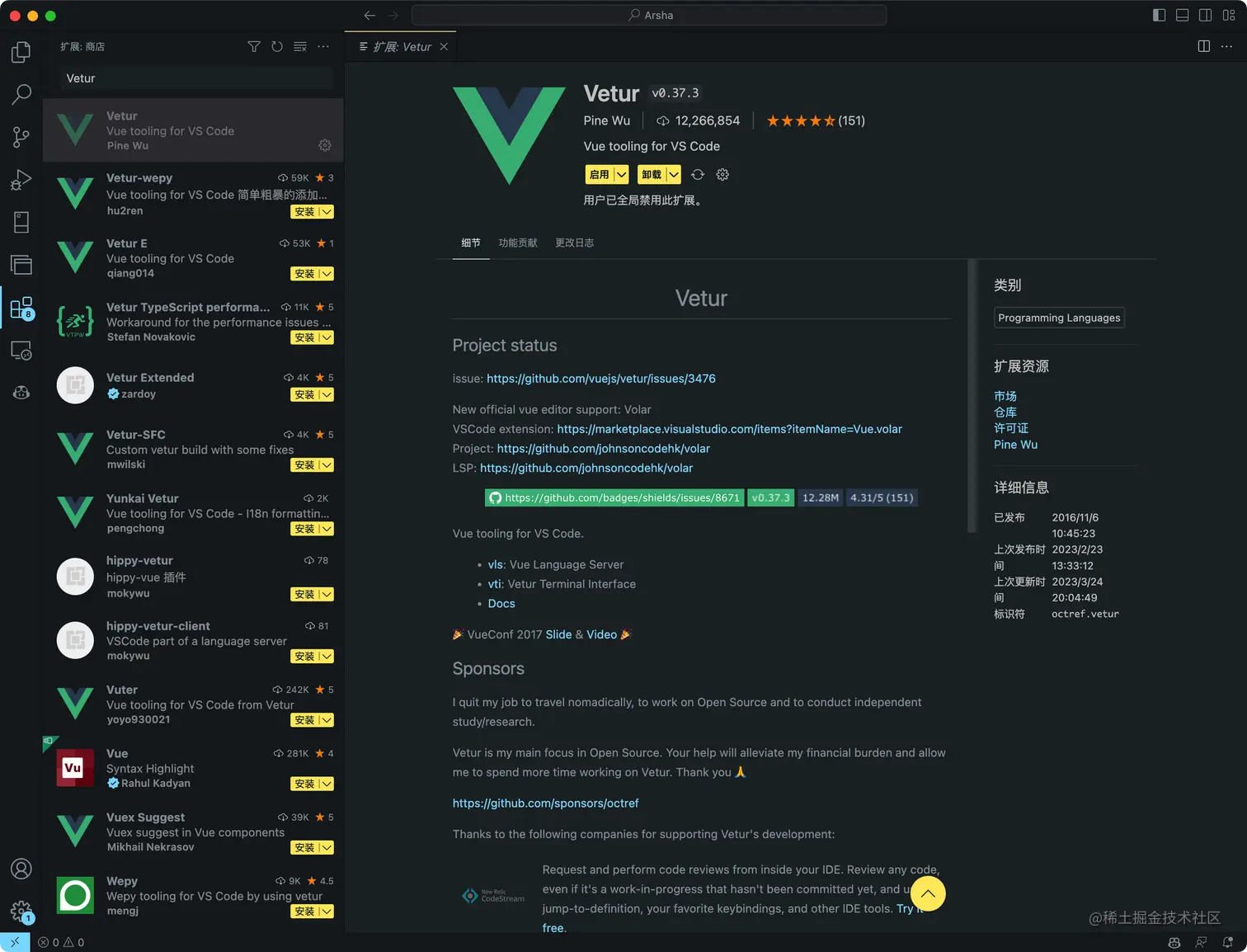
Task: Open Vetur-SFC install dropdown arrow
Action: tap(327, 465)
